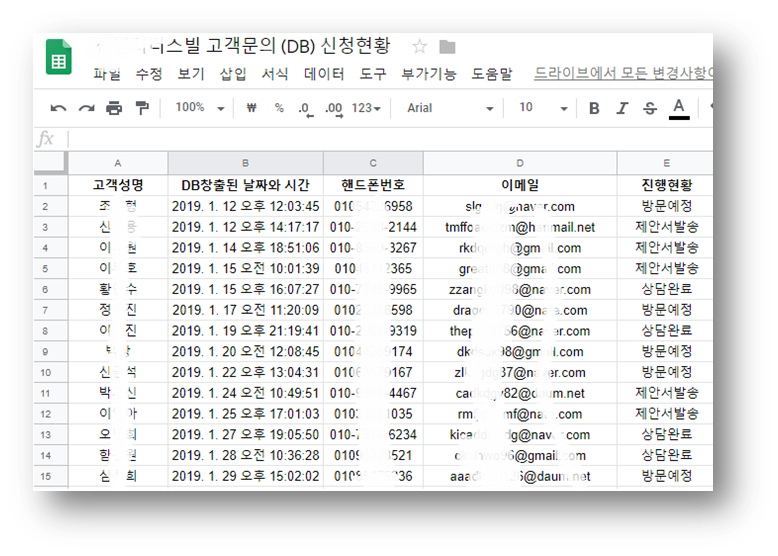Select 상담완료 status in row 6
This screenshot has width=778, height=556.
(x=666, y=290)
